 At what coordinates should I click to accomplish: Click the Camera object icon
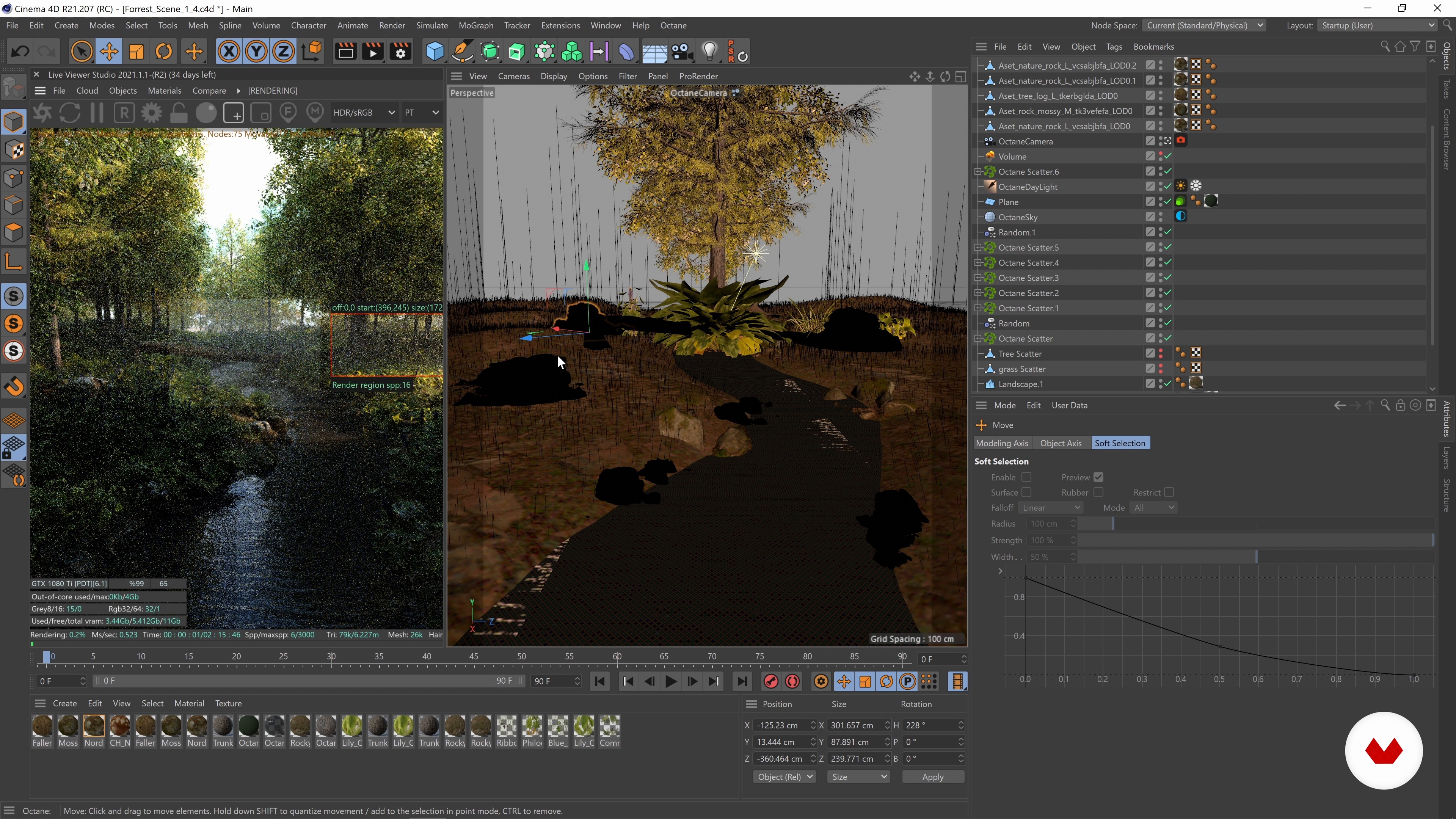click(x=682, y=52)
